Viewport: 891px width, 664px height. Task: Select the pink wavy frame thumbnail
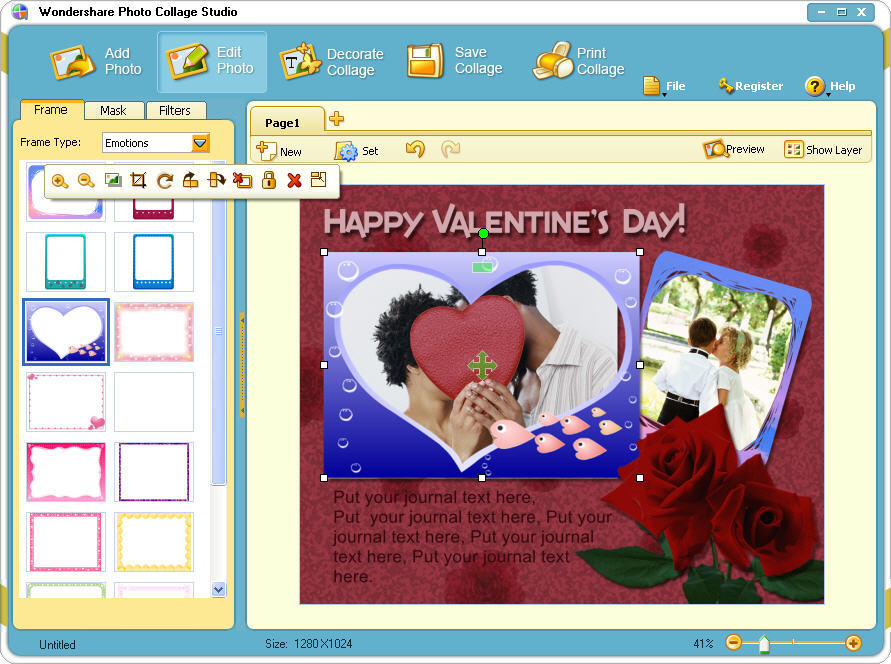(x=66, y=471)
